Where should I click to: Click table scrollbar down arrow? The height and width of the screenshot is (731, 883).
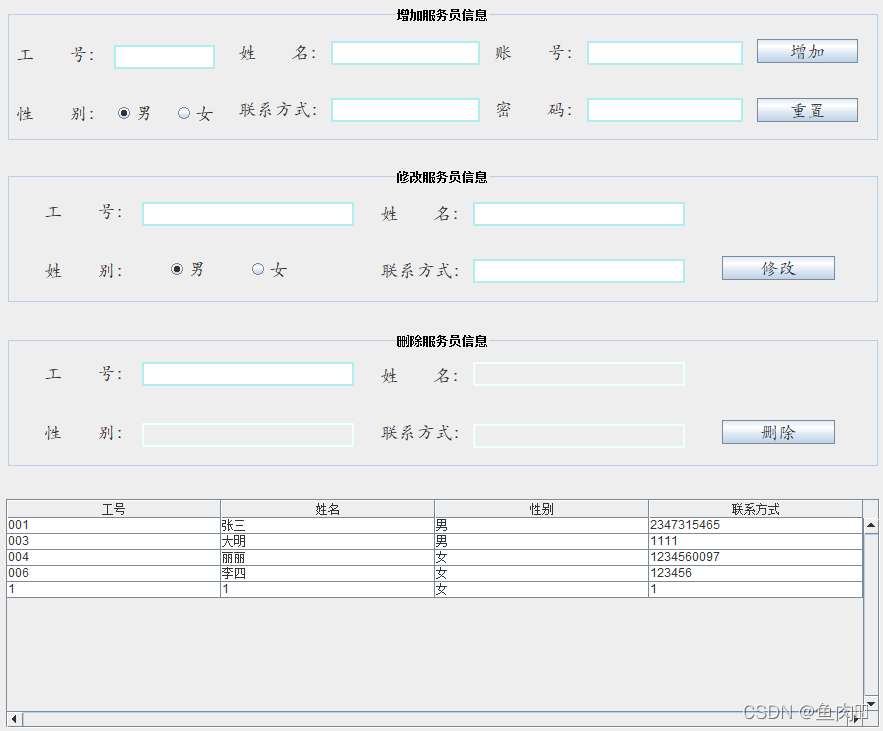point(871,703)
